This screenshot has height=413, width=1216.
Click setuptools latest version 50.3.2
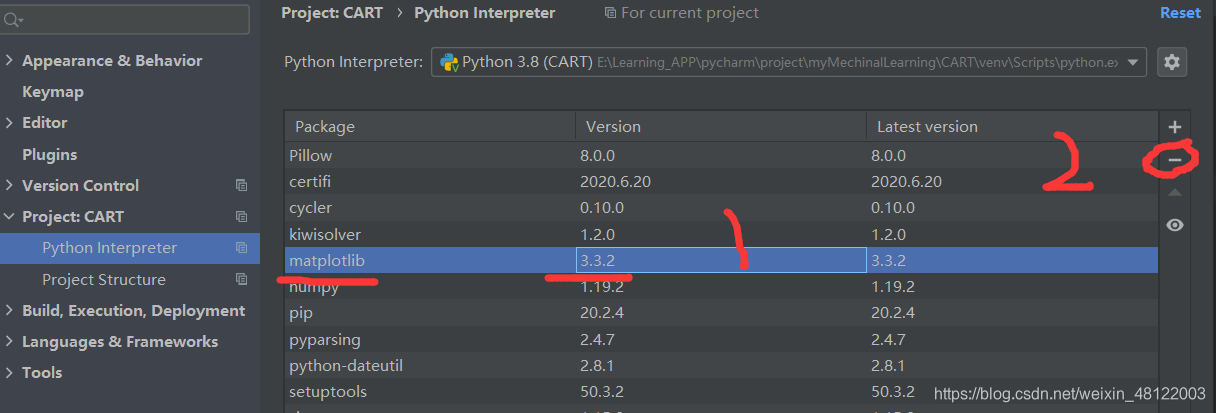coord(1012,391)
